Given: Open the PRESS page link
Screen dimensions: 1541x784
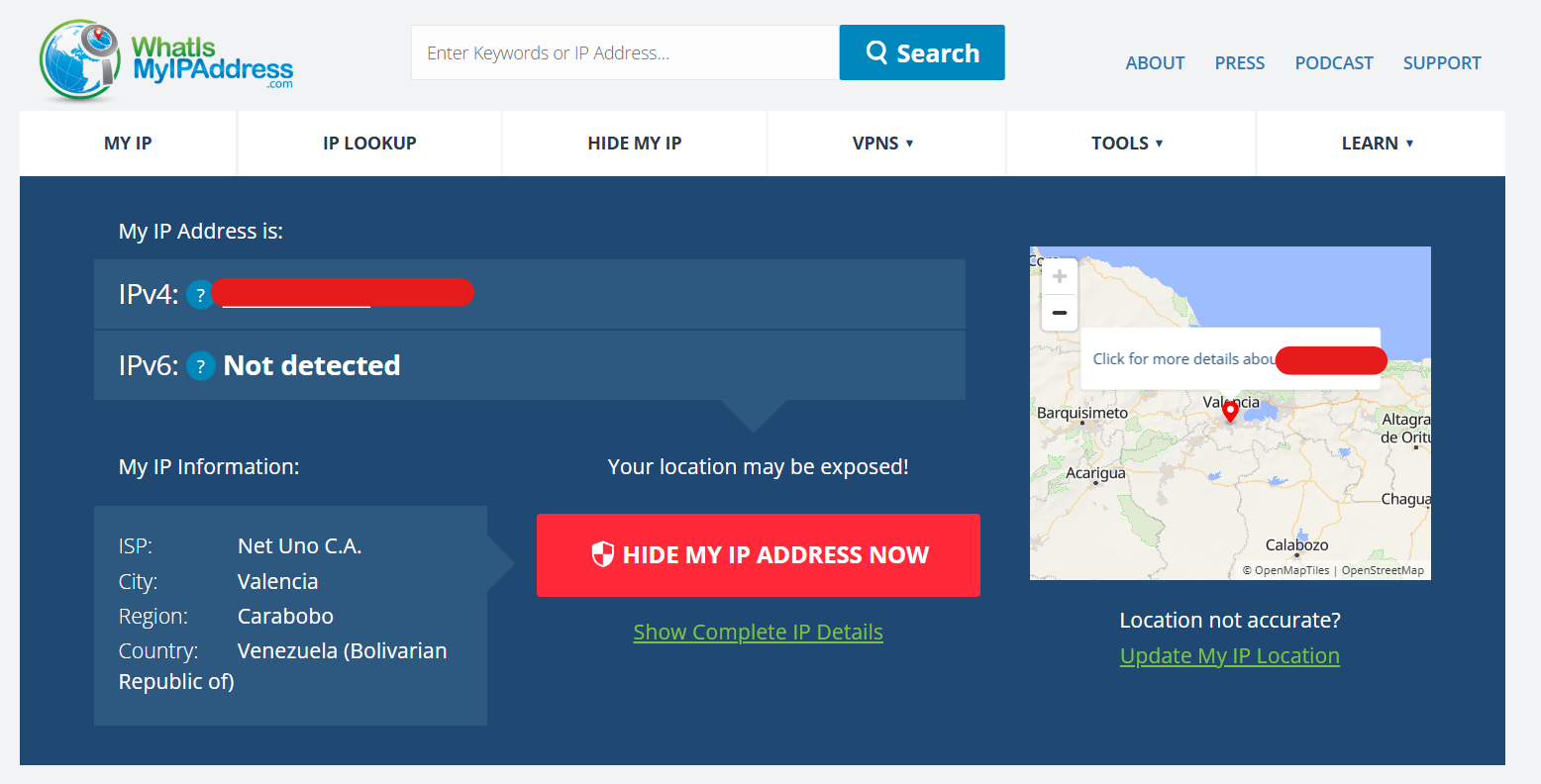Looking at the screenshot, I should 1240,63.
